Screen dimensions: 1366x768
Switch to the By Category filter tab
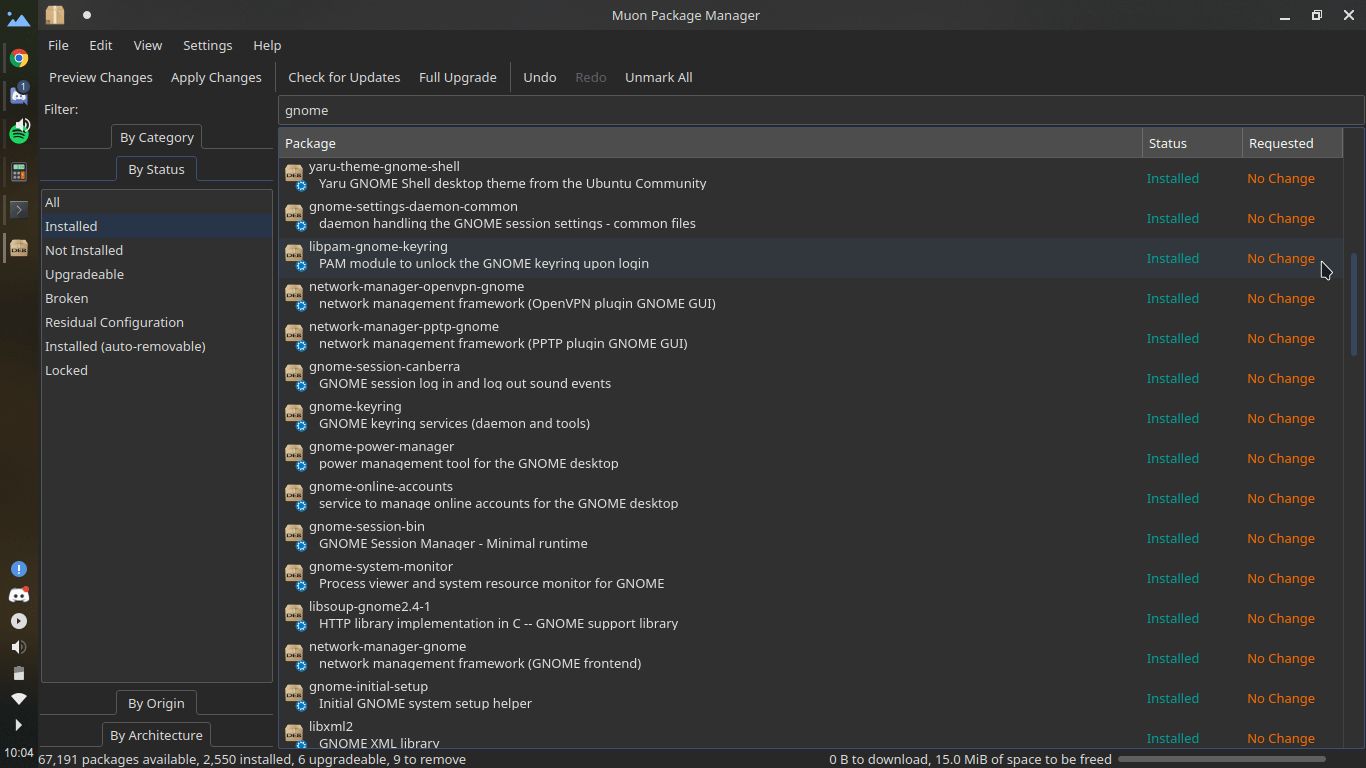(156, 137)
